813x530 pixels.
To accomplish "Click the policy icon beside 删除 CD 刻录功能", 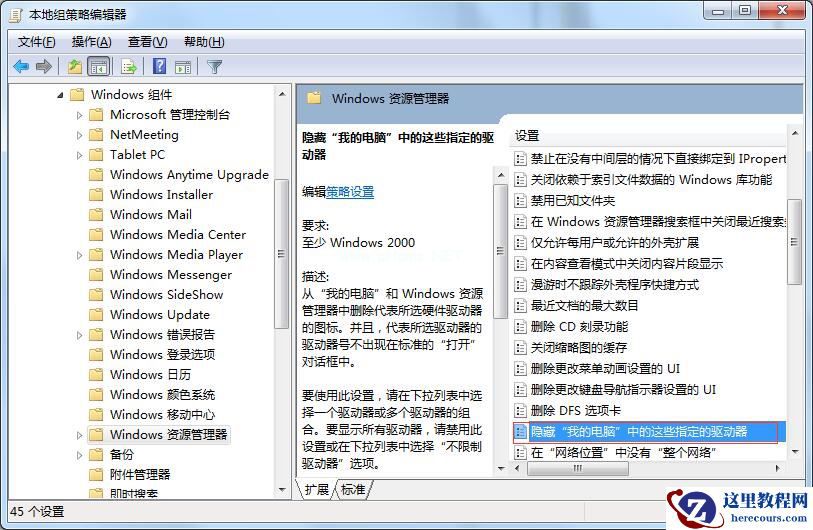I will (520, 327).
